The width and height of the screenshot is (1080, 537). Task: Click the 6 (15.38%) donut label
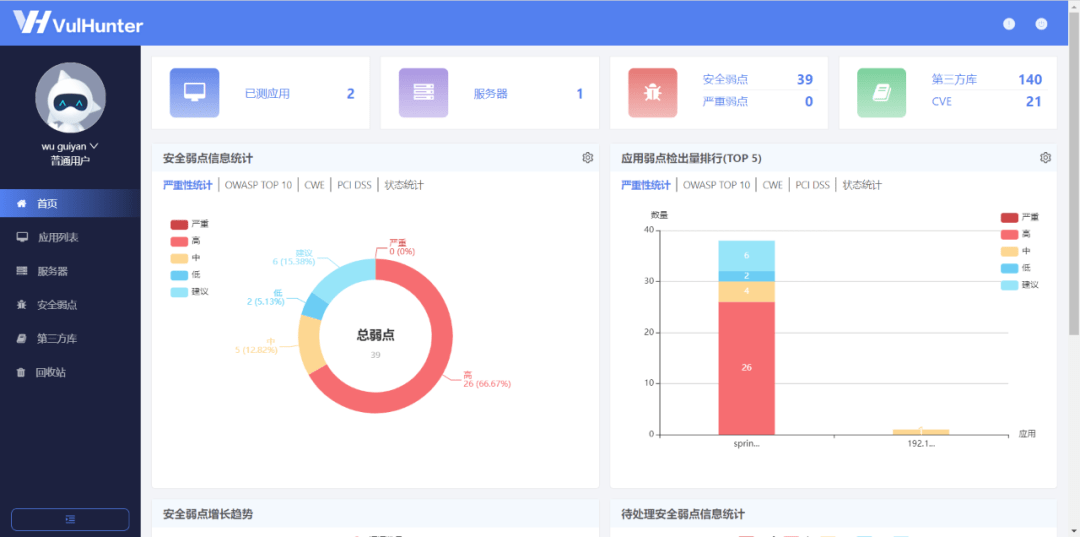click(294, 262)
